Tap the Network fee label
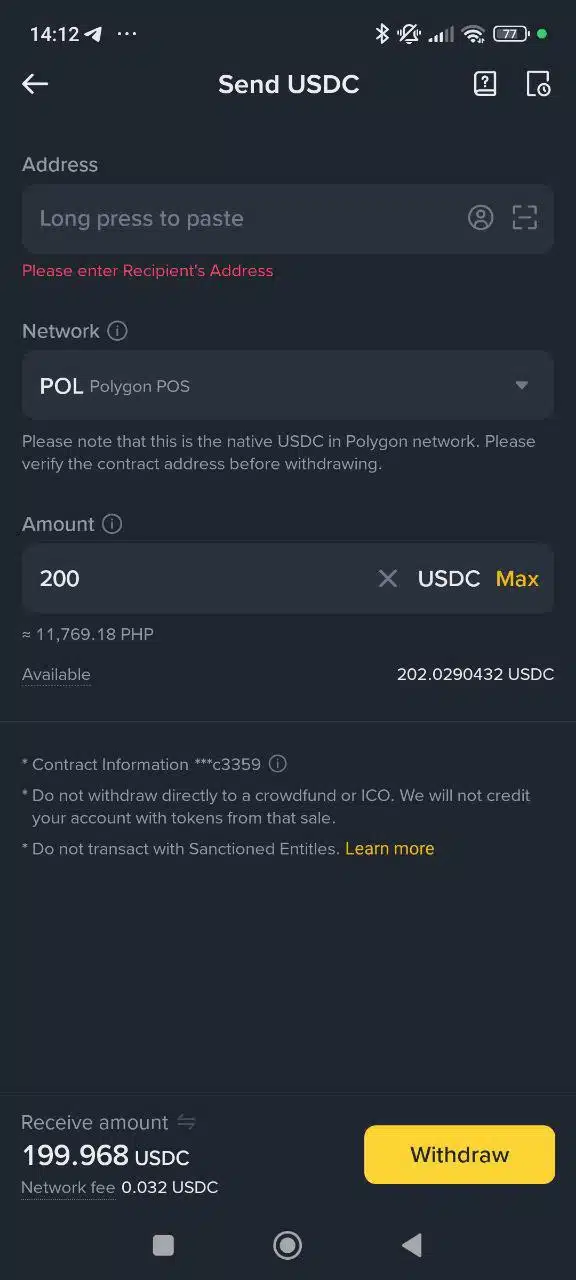This screenshot has width=576, height=1280. pyautogui.click(x=68, y=1187)
